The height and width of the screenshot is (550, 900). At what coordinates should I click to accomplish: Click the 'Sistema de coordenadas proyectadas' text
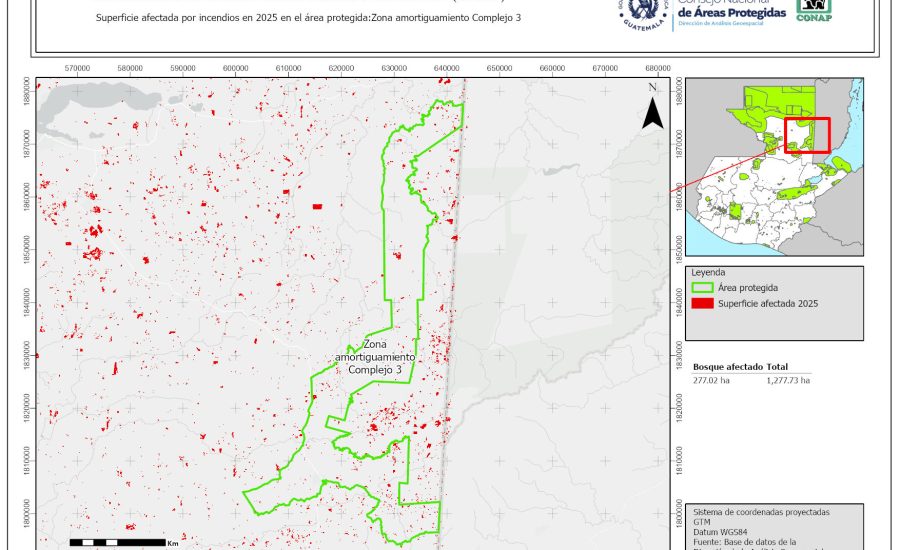click(x=761, y=511)
